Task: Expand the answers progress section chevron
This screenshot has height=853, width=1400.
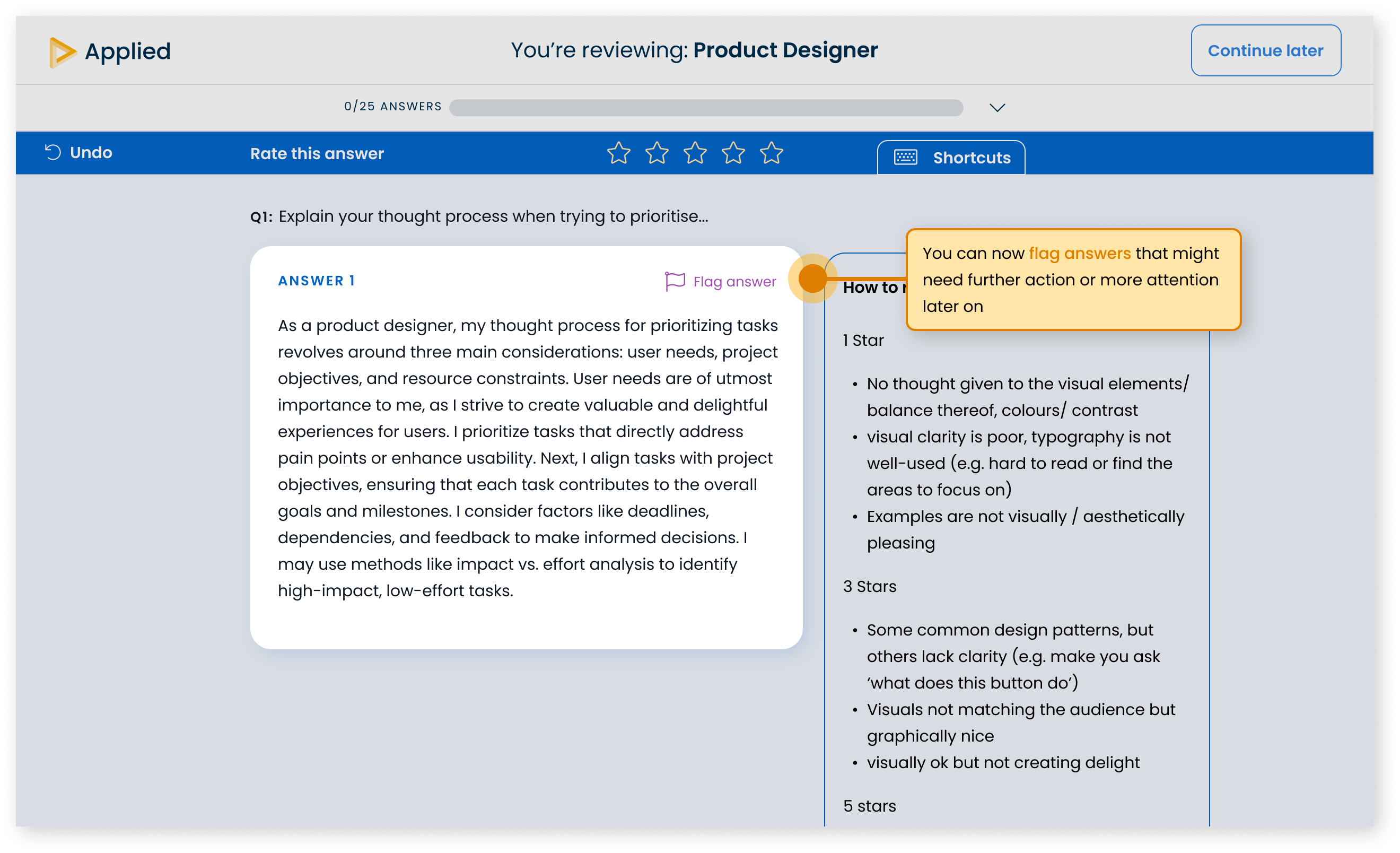Action: 997,107
